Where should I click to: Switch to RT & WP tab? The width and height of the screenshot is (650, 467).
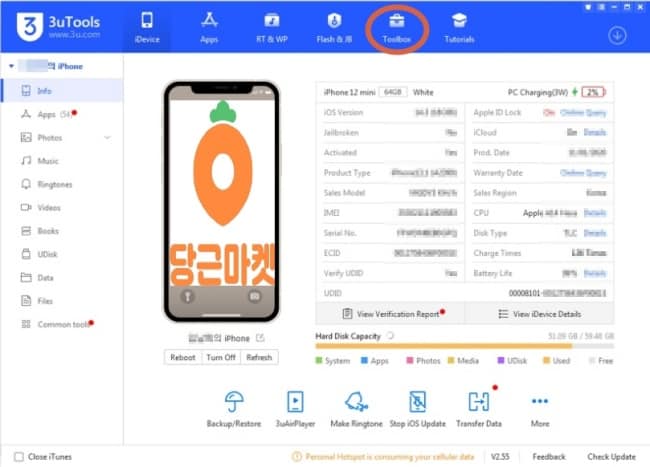click(x=272, y=28)
